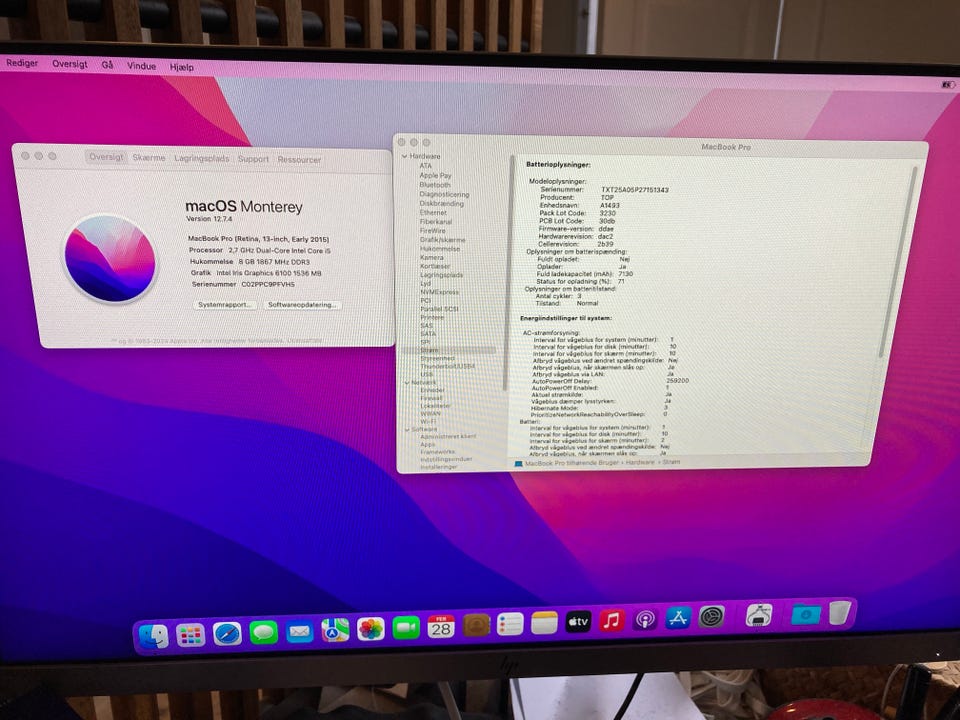Open the Photos app in Dock
This screenshot has height=720, width=960.
click(x=370, y=629)
